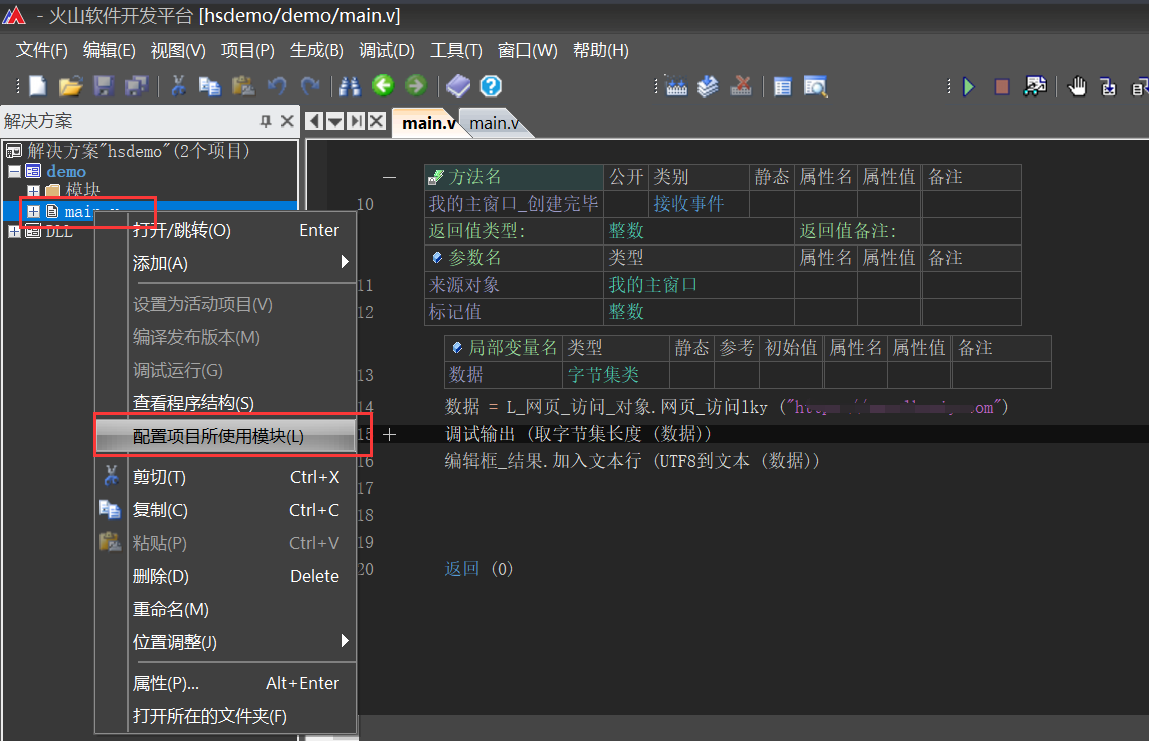Click the green Run play button
Screen dimensions: 1149x741
pyautogui.click(x=969, y=87)
